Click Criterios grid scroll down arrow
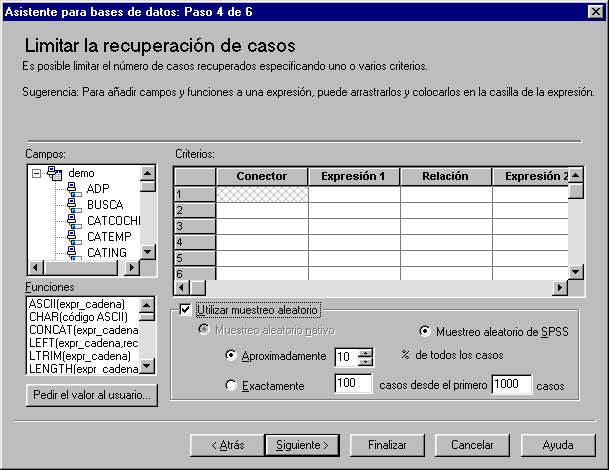The width and height of the screenshot is (609, 470). [x=576, y=272]
